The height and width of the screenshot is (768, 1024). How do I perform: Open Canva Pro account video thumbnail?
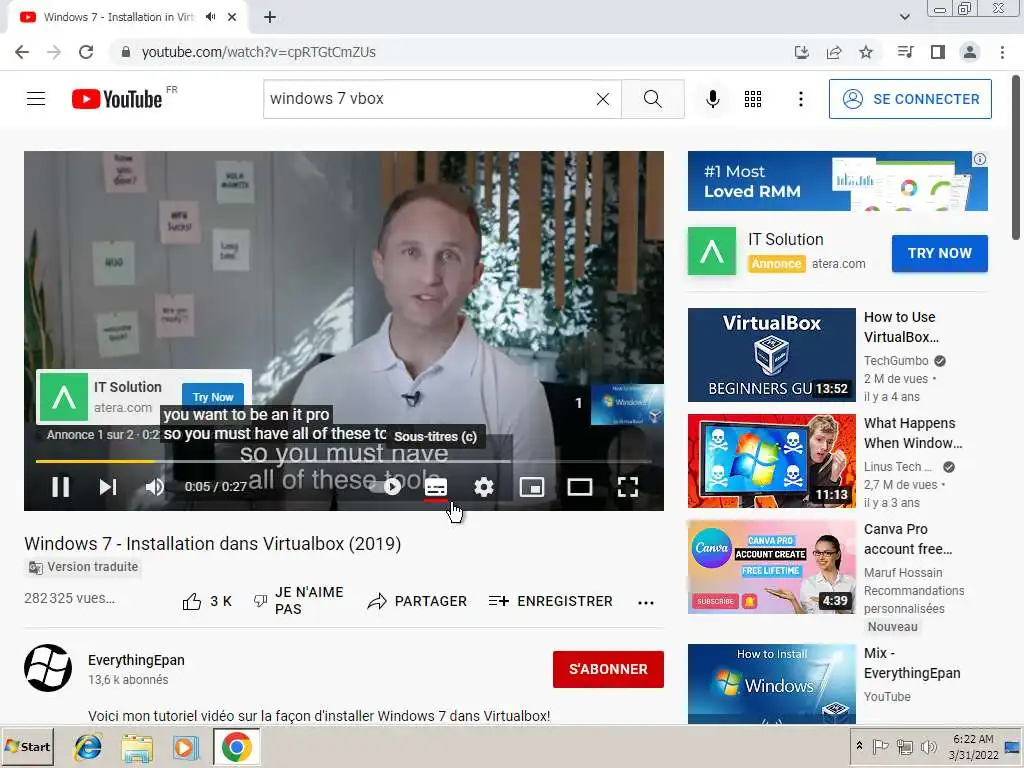click(771, 567)
